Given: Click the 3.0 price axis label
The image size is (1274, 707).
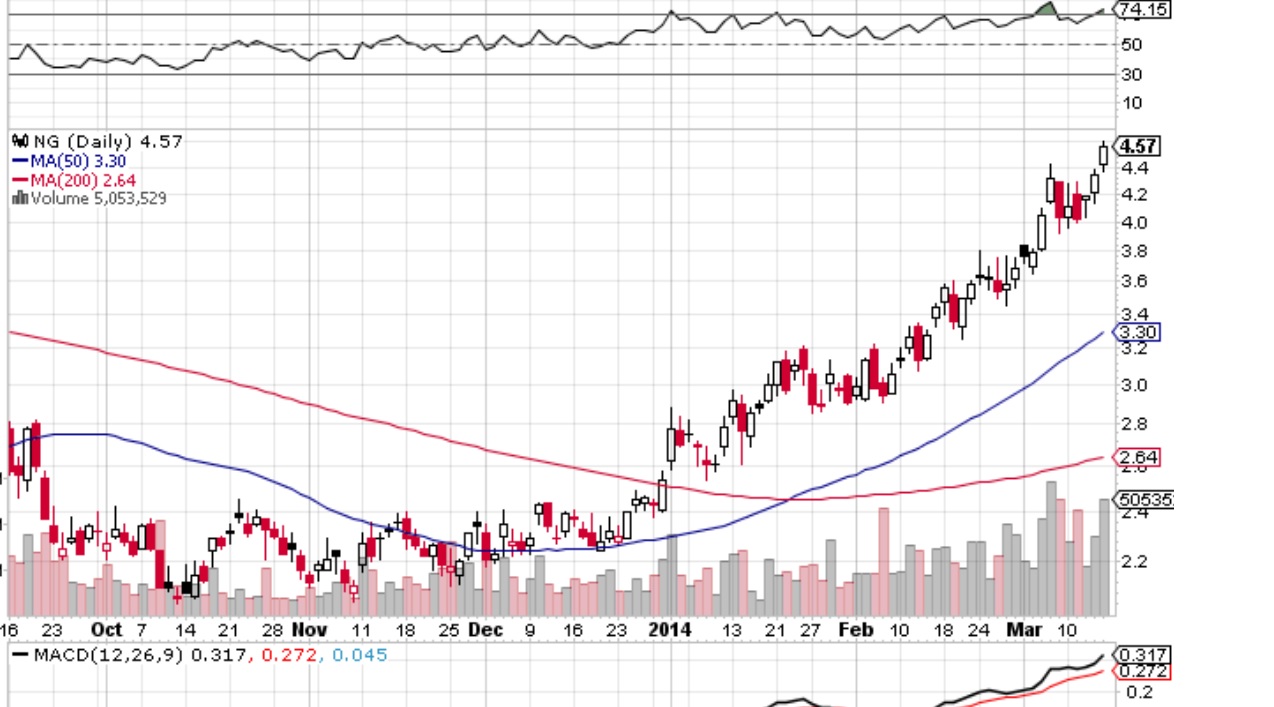Looking at the screenshot, I should pyautogui.click(x=1135, y=385).
